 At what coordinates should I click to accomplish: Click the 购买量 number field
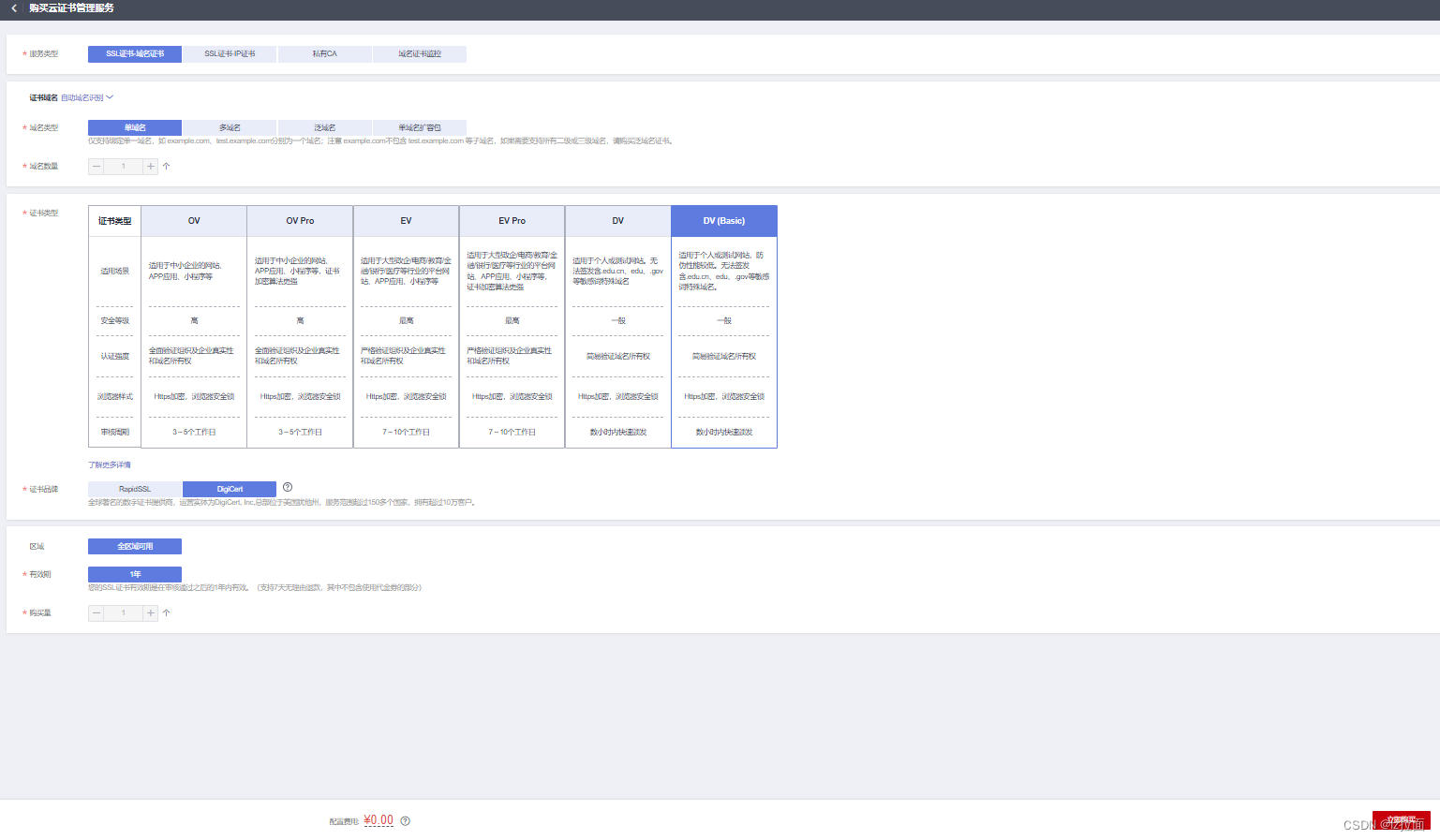click(x=123, y=613)
